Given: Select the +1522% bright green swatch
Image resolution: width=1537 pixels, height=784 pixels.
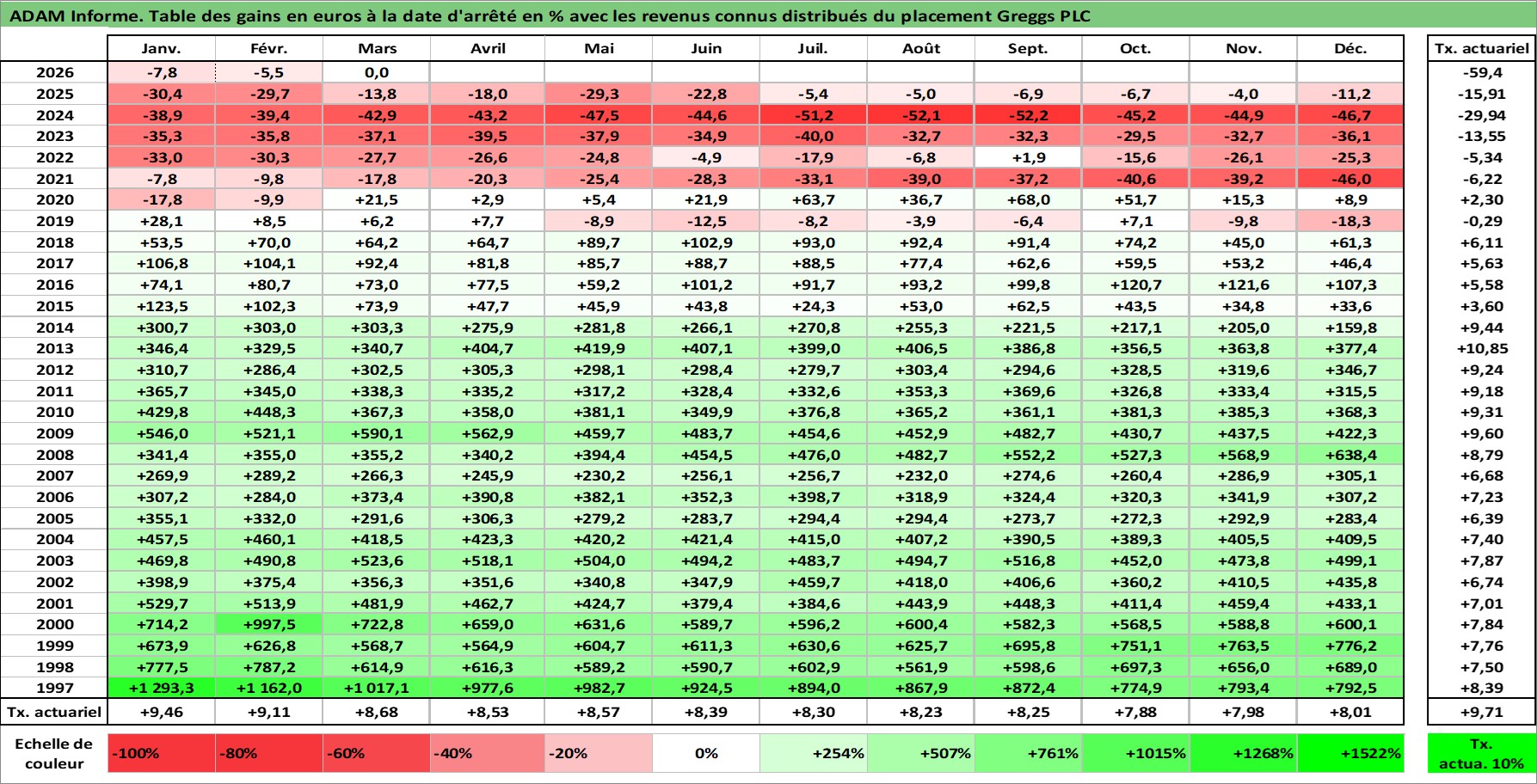Looking at the screenshot, I should tap(1350, 753).
